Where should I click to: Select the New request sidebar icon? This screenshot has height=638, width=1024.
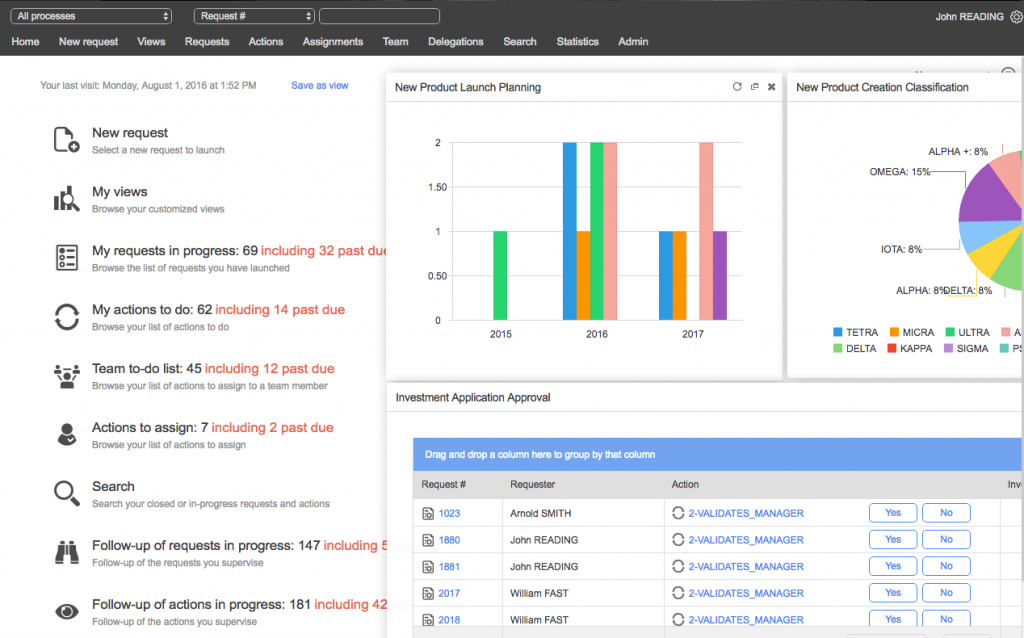(66, 140)
